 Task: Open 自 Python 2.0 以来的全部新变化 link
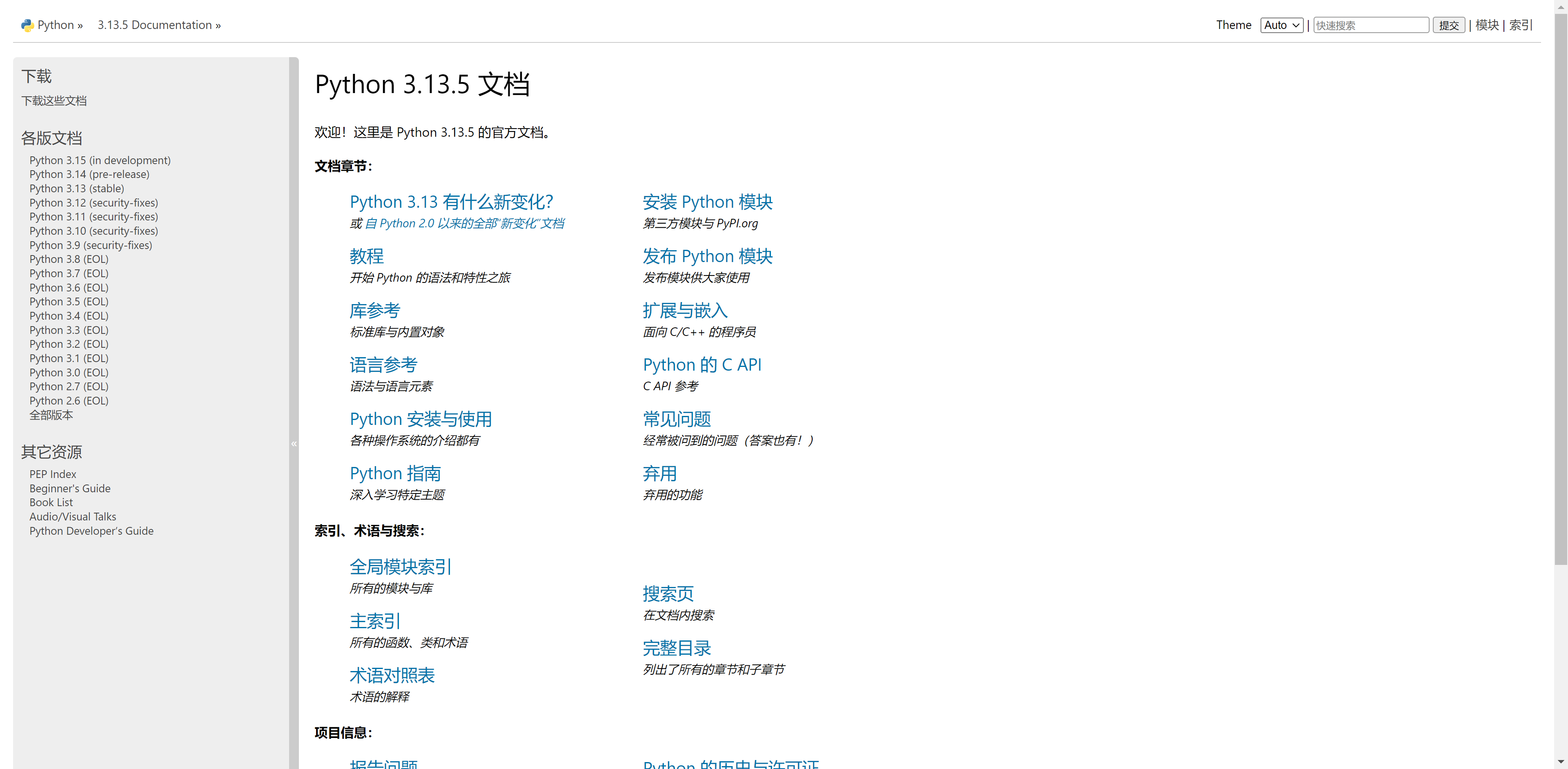coord(464,223)
